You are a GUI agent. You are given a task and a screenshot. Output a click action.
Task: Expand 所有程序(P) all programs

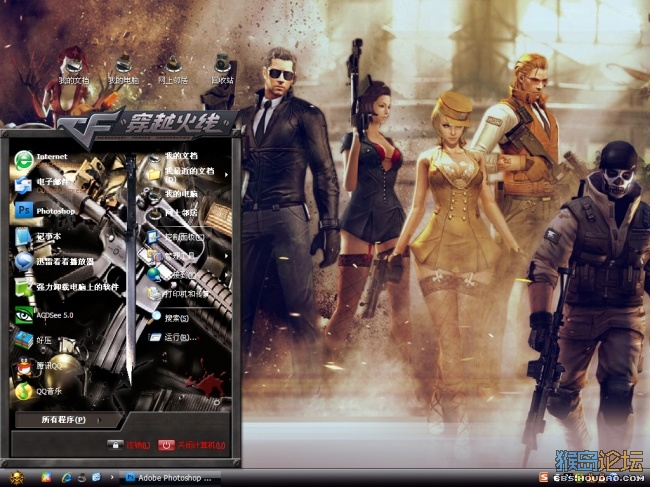click(66, 420)
